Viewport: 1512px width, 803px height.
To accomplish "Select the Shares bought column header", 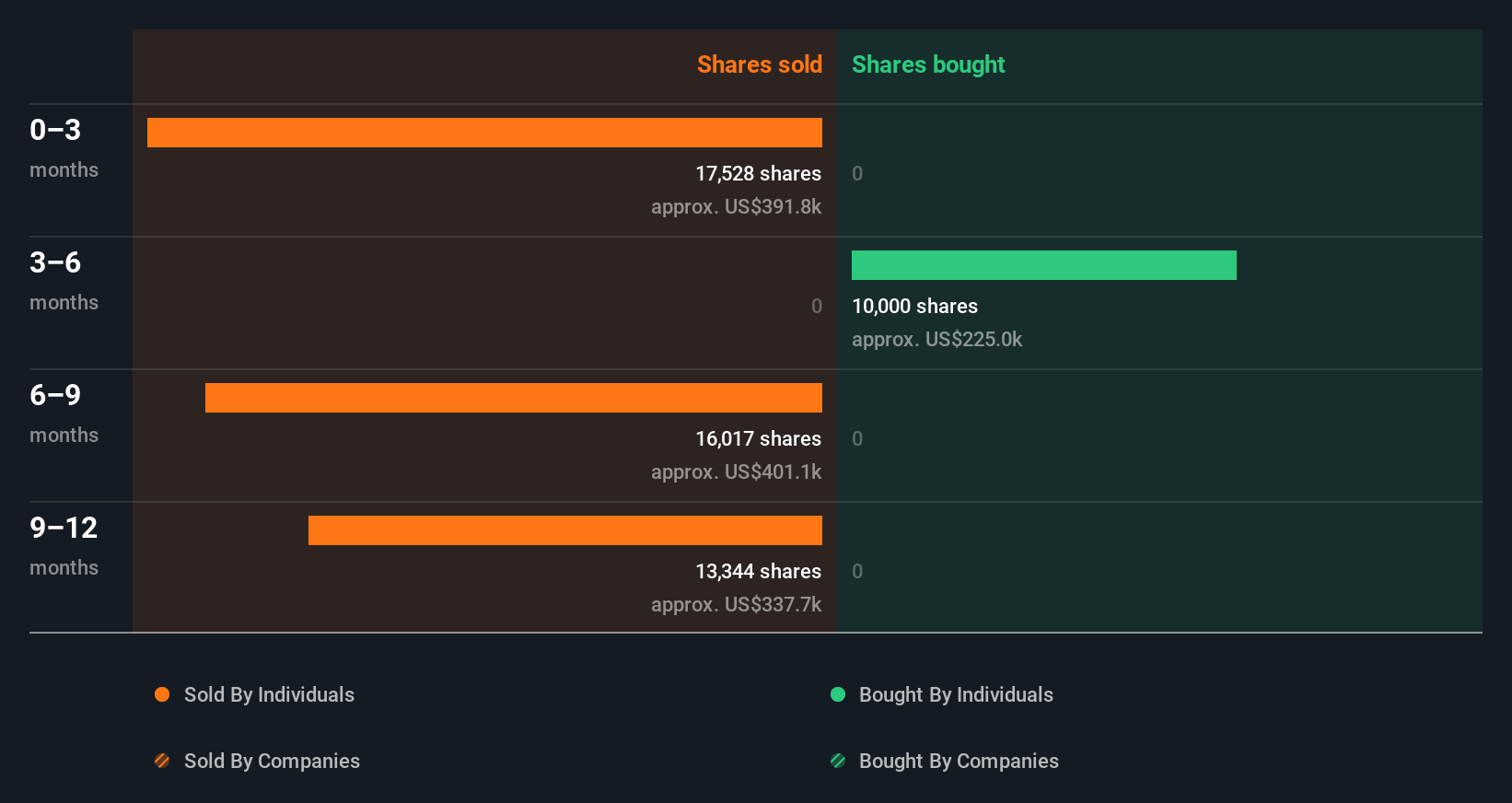I will coord(928,64).
